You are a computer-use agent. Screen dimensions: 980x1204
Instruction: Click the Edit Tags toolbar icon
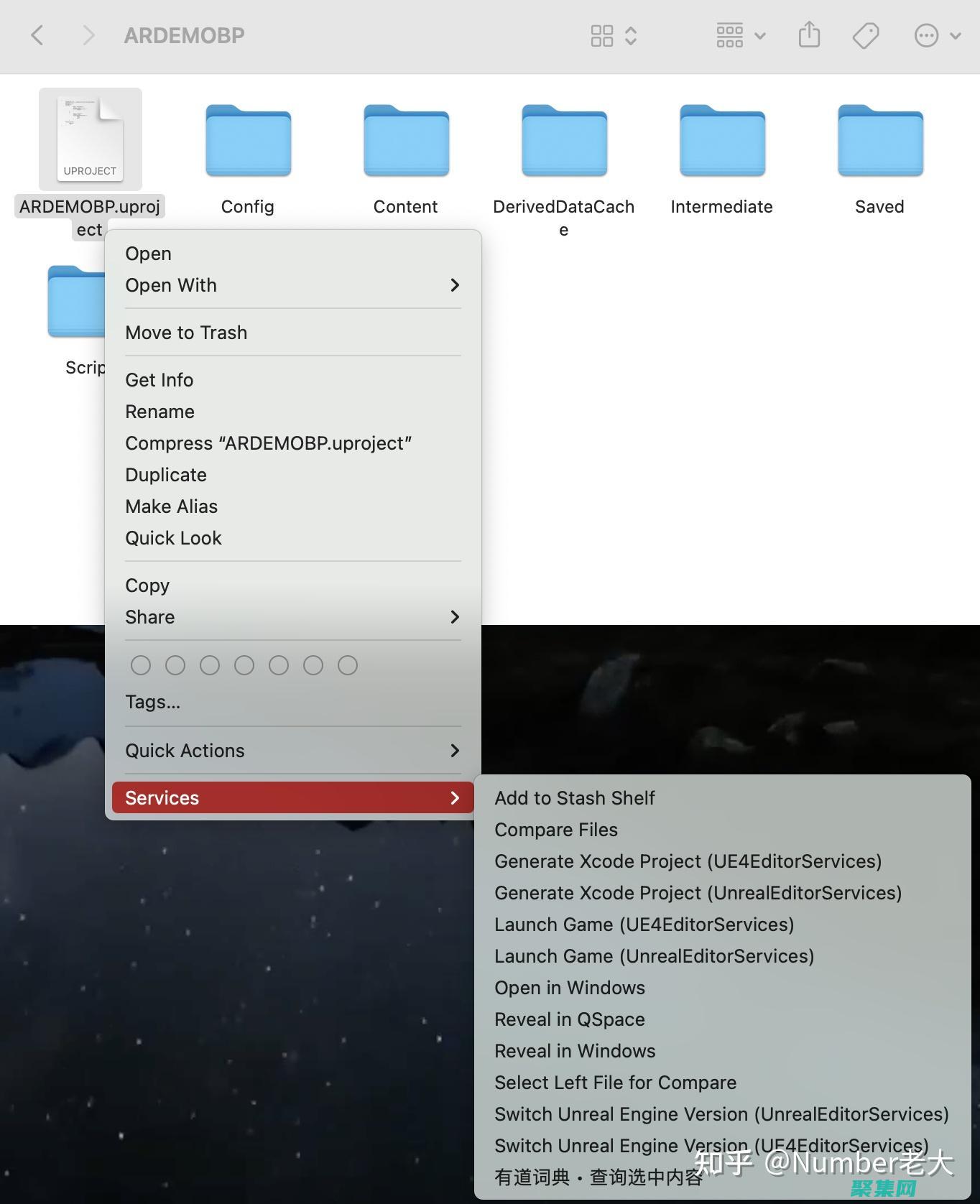pyautogui.click(x=865, y=35)
